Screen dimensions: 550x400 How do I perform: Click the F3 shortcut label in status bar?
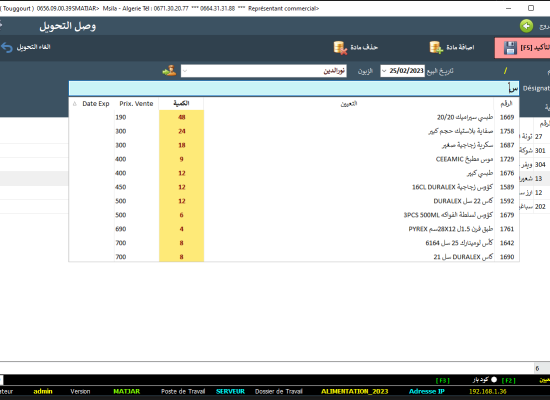(442, 380)
